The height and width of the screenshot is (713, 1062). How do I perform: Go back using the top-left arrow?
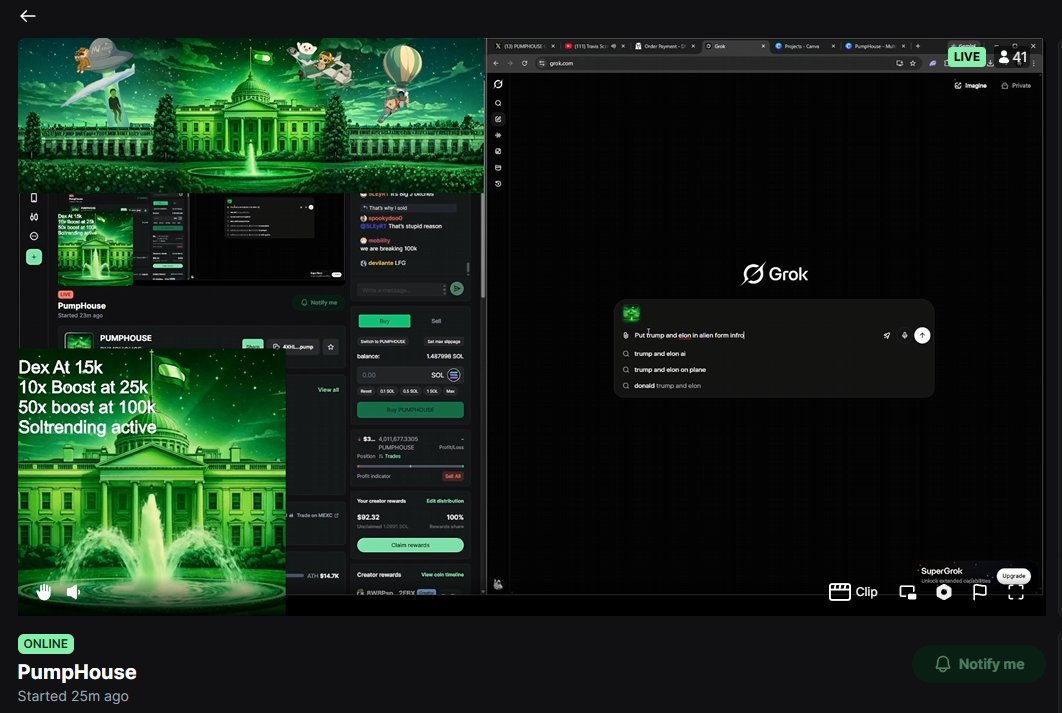[27, 16]
